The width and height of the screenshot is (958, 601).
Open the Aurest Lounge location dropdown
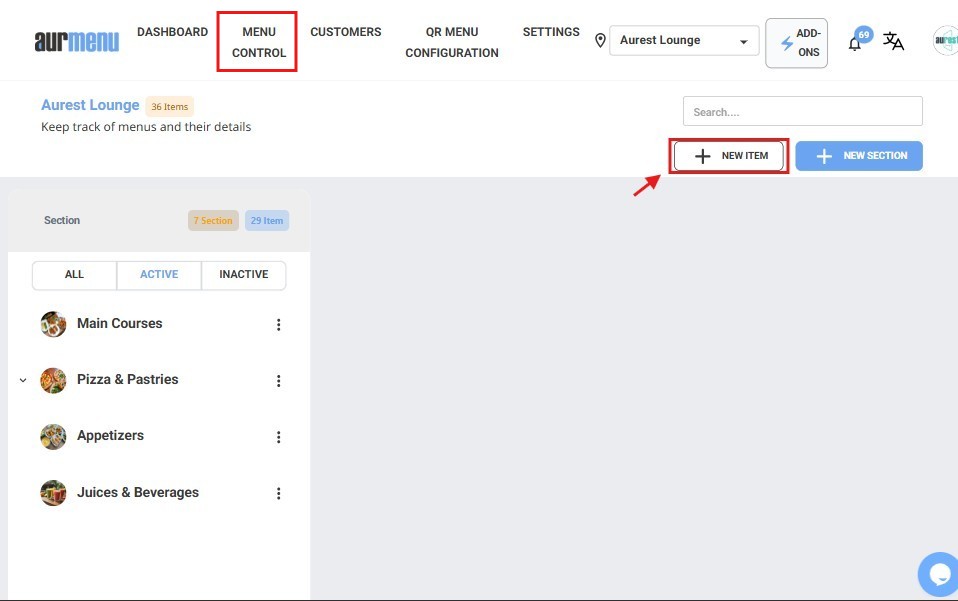[684, 41]
